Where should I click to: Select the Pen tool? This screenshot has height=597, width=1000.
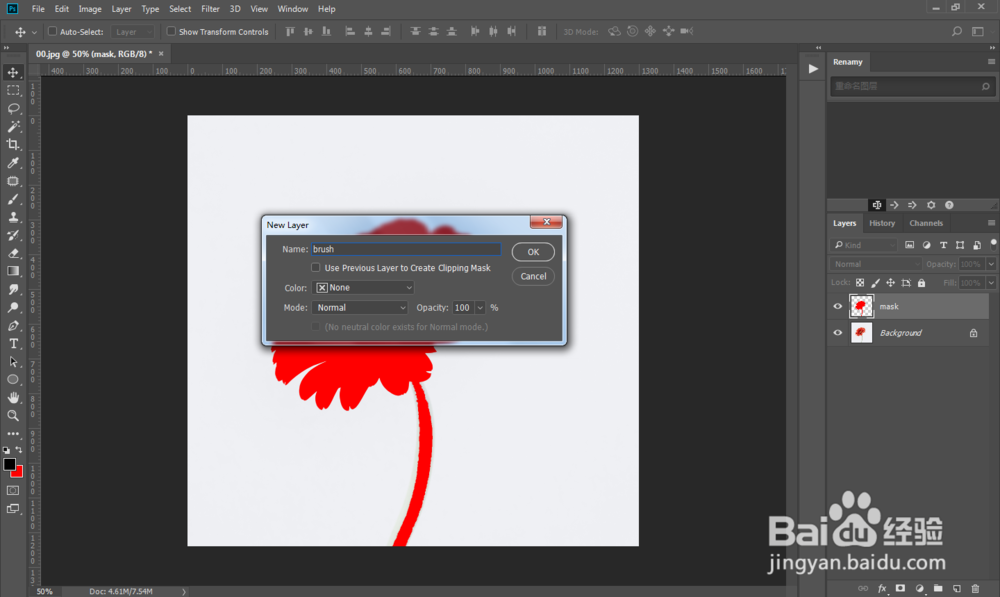13,325
